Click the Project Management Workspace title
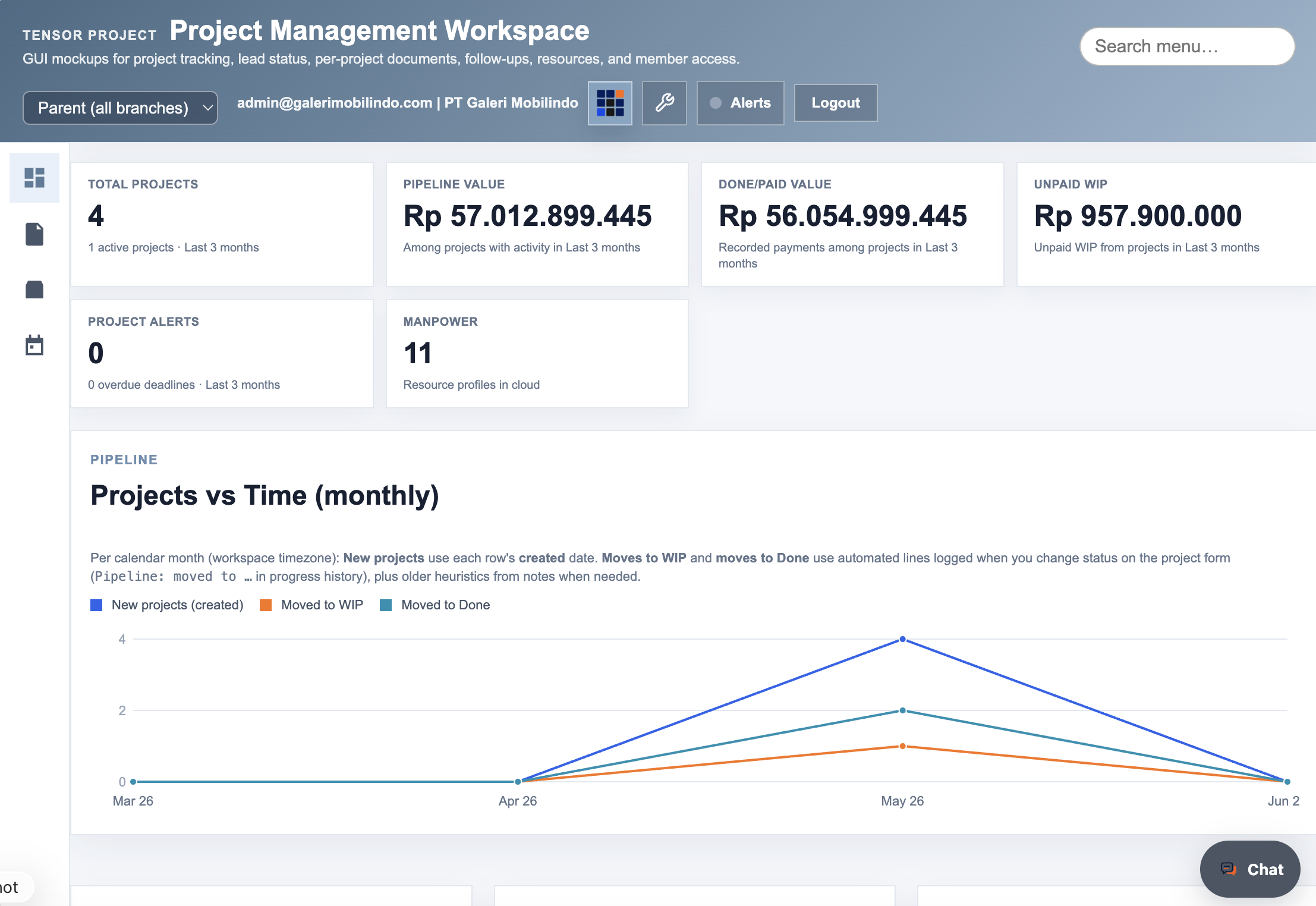The image size is (1316, 906). click(x=379, y=30)
